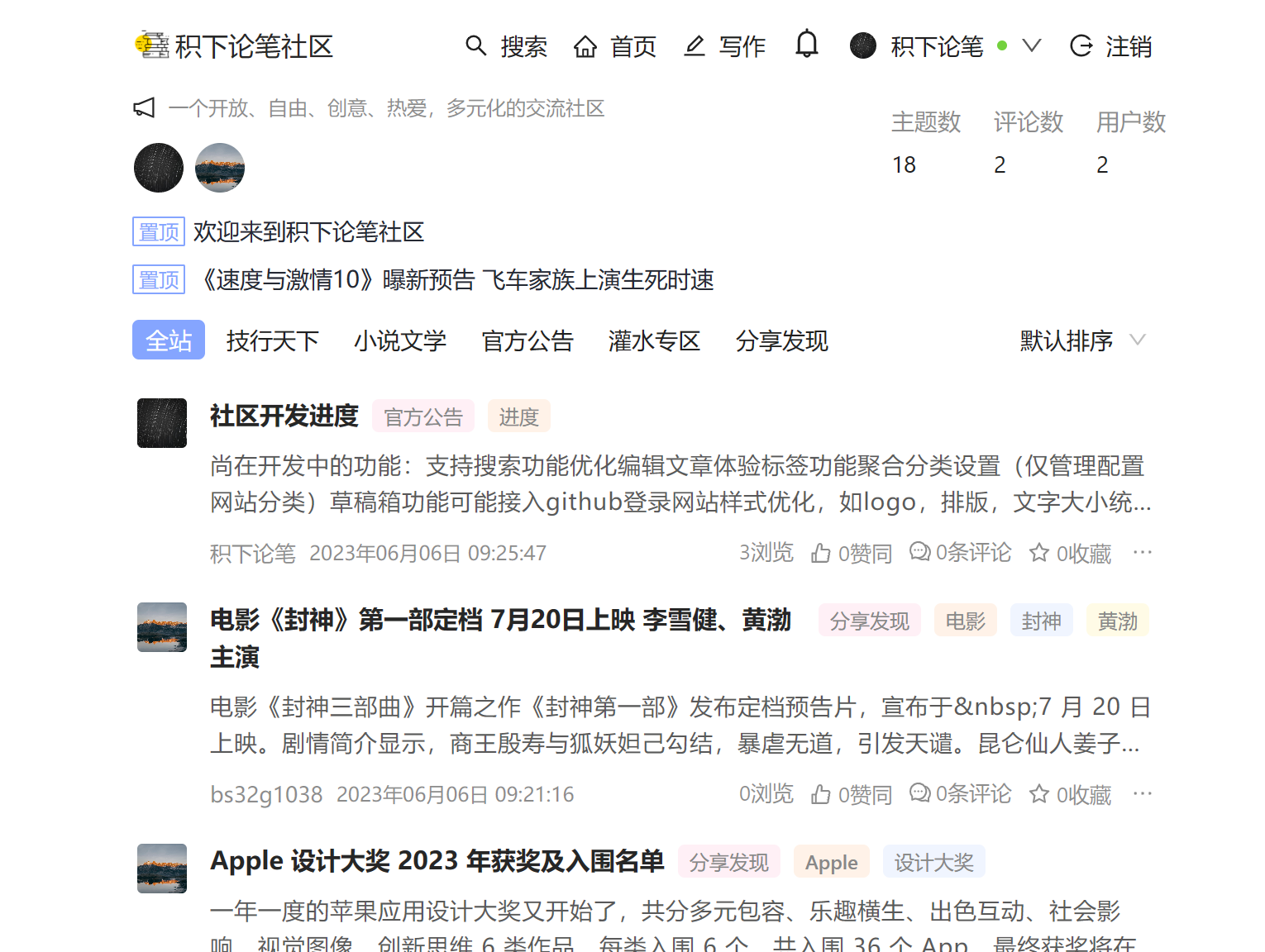The height and width of the screenshot is (952, 1265).
Task: Click the 封神 post avatar thumbnail
Action: click(x=161, y=627)
